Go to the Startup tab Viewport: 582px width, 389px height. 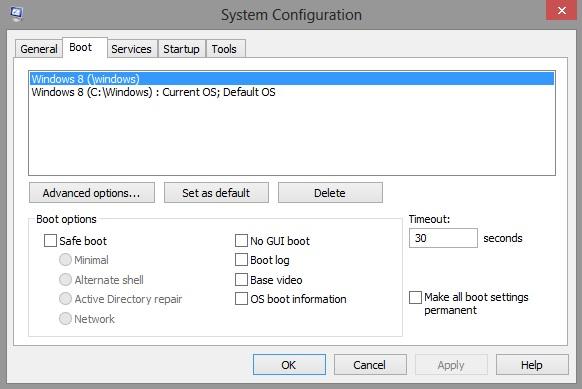click(181, 49)
